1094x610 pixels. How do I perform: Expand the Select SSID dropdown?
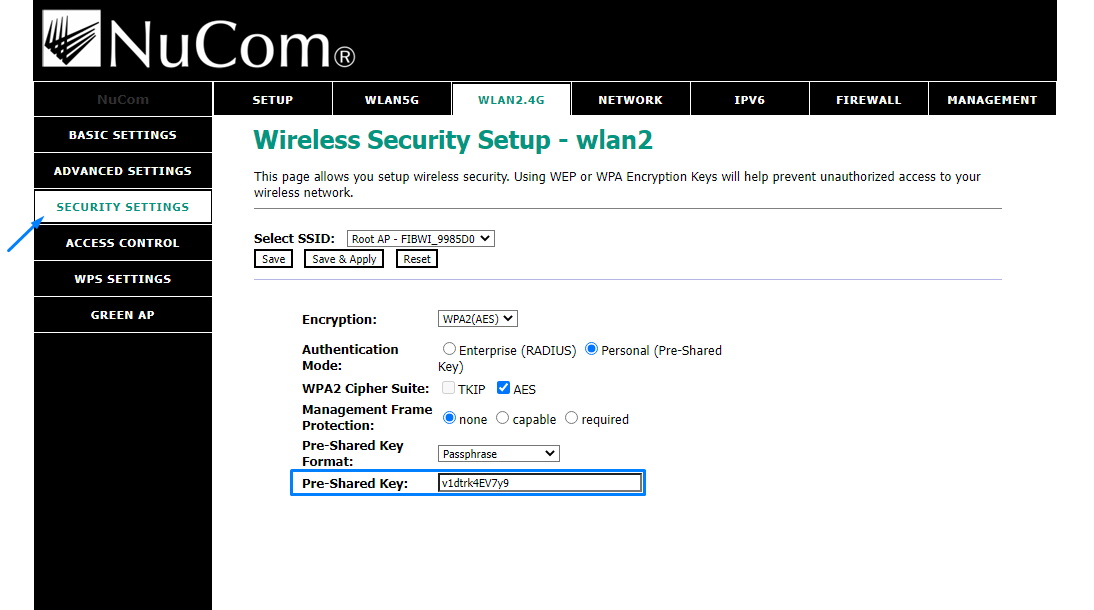point(421,239)
